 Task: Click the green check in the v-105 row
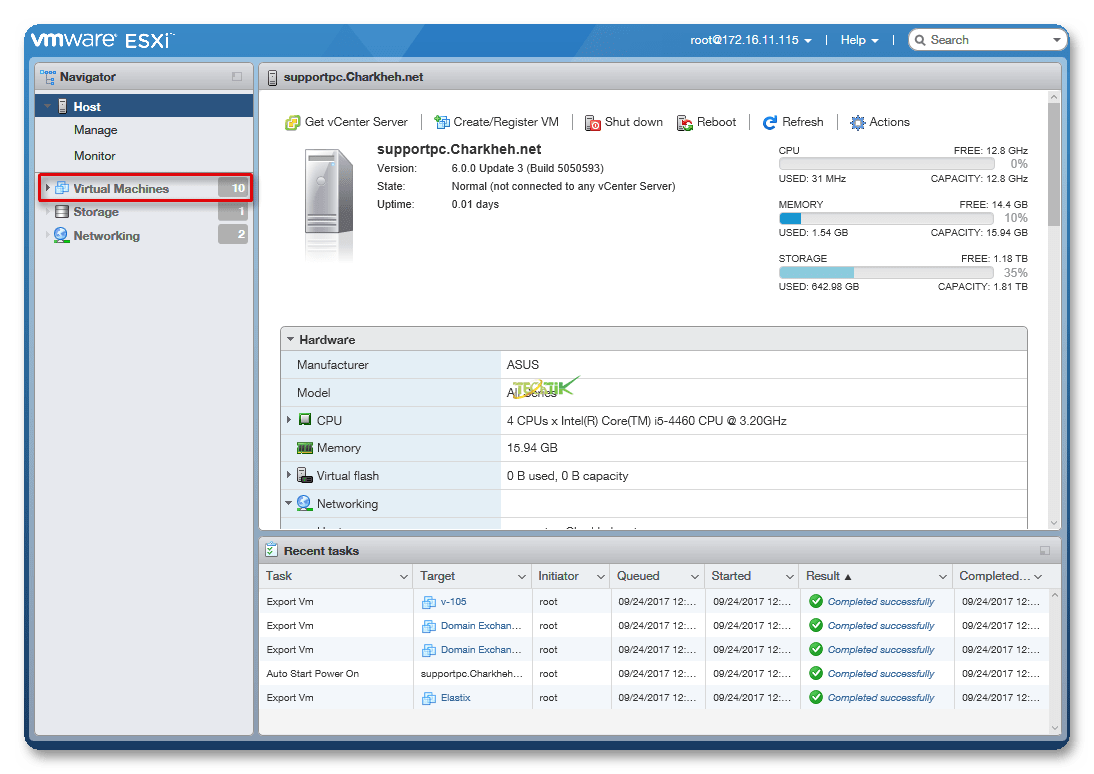(816, 601)
